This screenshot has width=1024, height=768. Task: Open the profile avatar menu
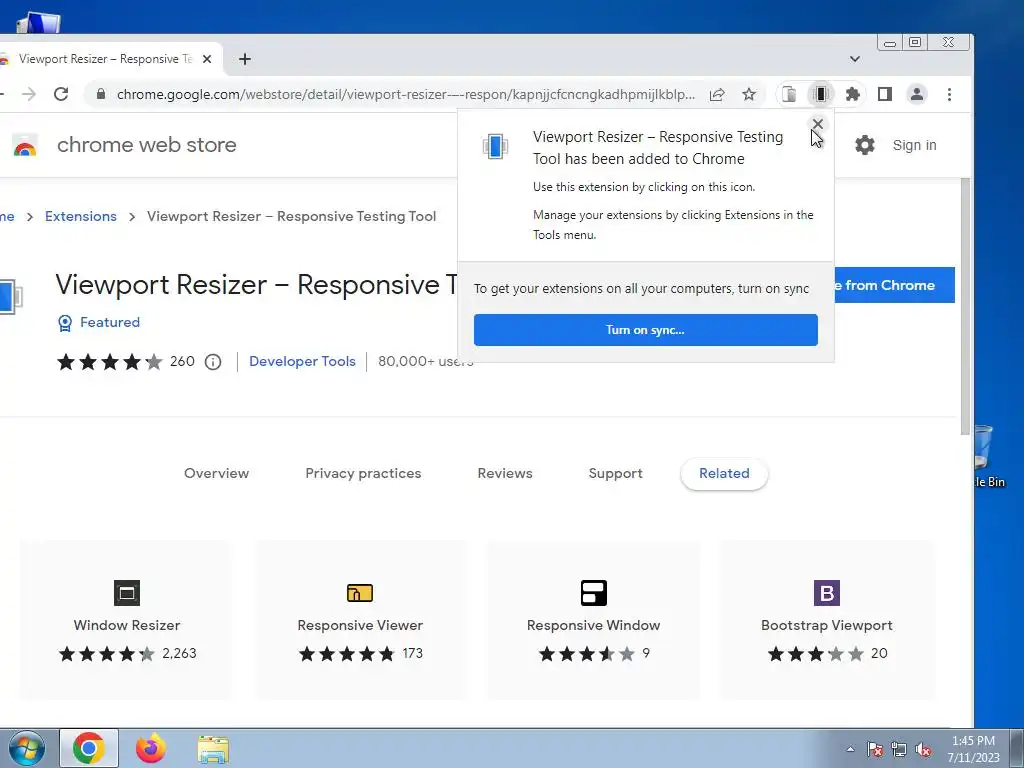917,94
